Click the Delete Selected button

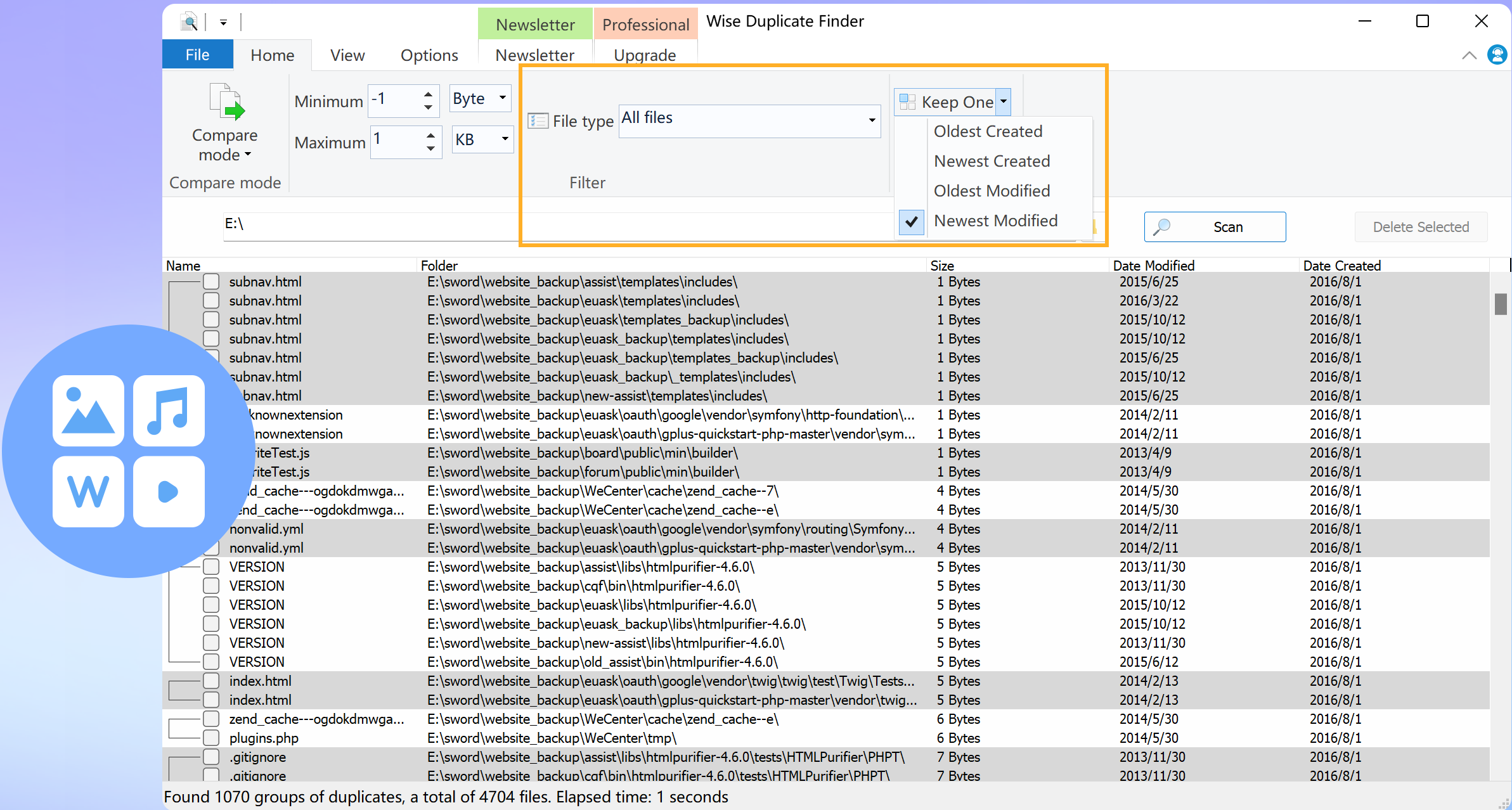[x=1421, y=227]
